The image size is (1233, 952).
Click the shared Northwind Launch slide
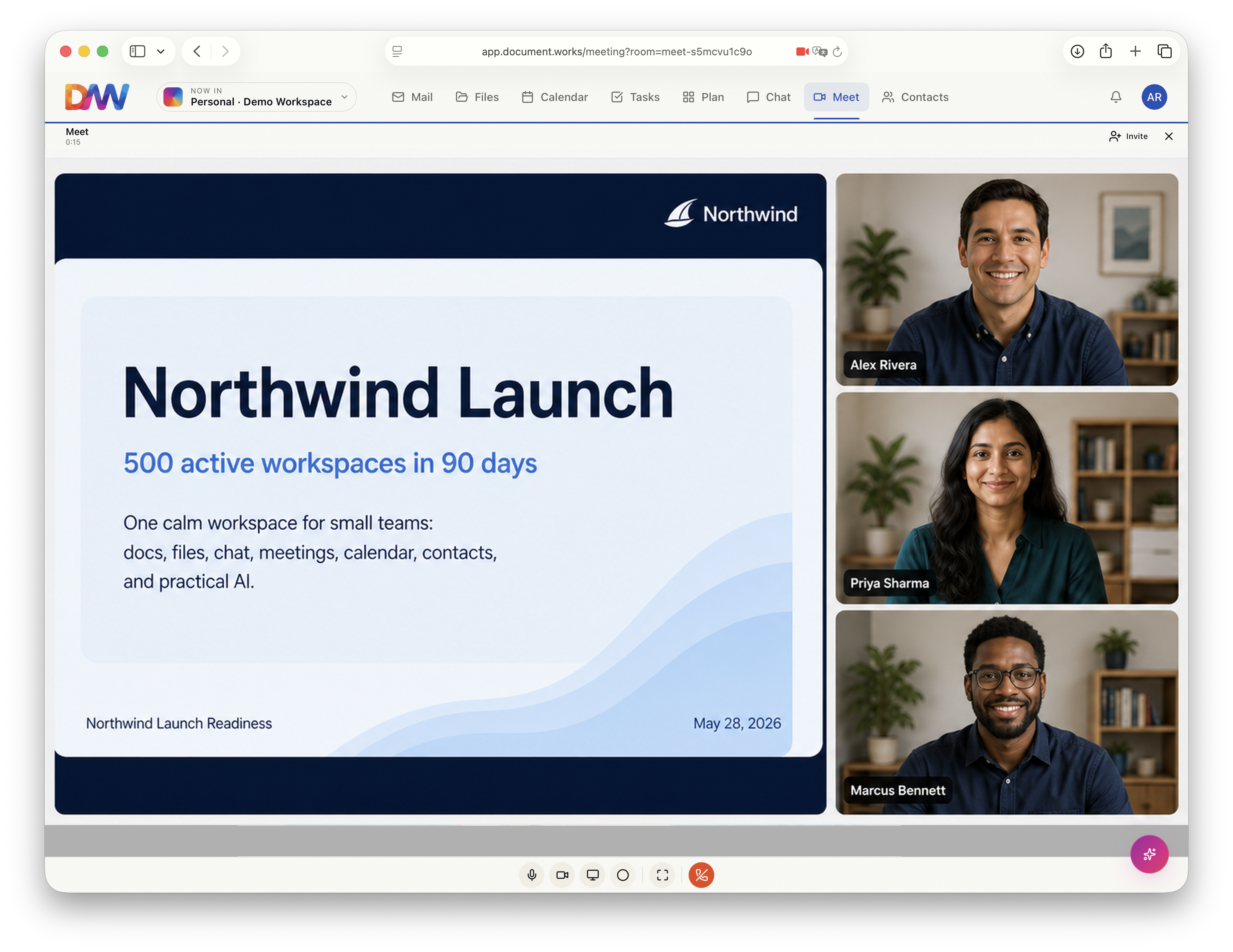[x=440, y=494]
